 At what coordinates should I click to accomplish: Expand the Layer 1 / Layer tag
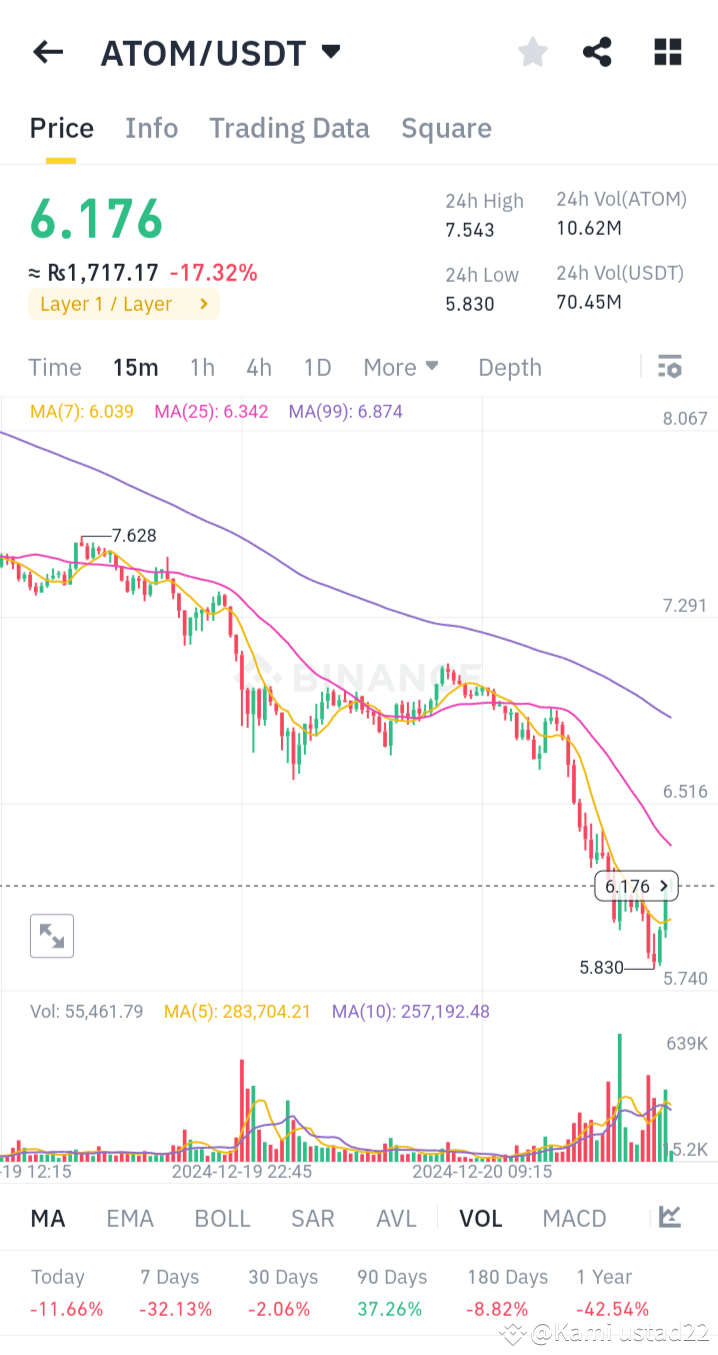tap(123, 304)
